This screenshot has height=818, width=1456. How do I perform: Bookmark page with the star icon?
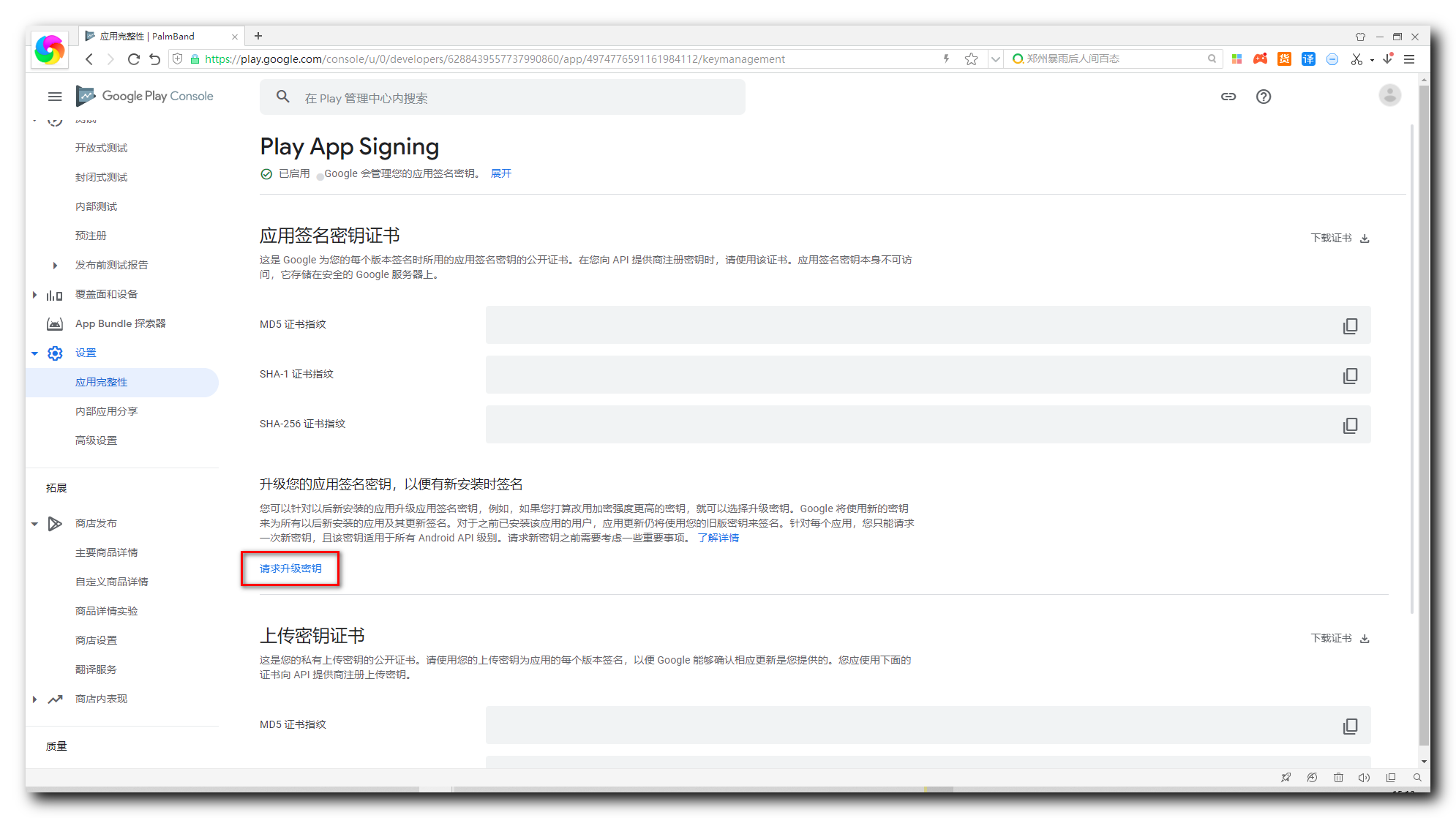tap(971, 59)
